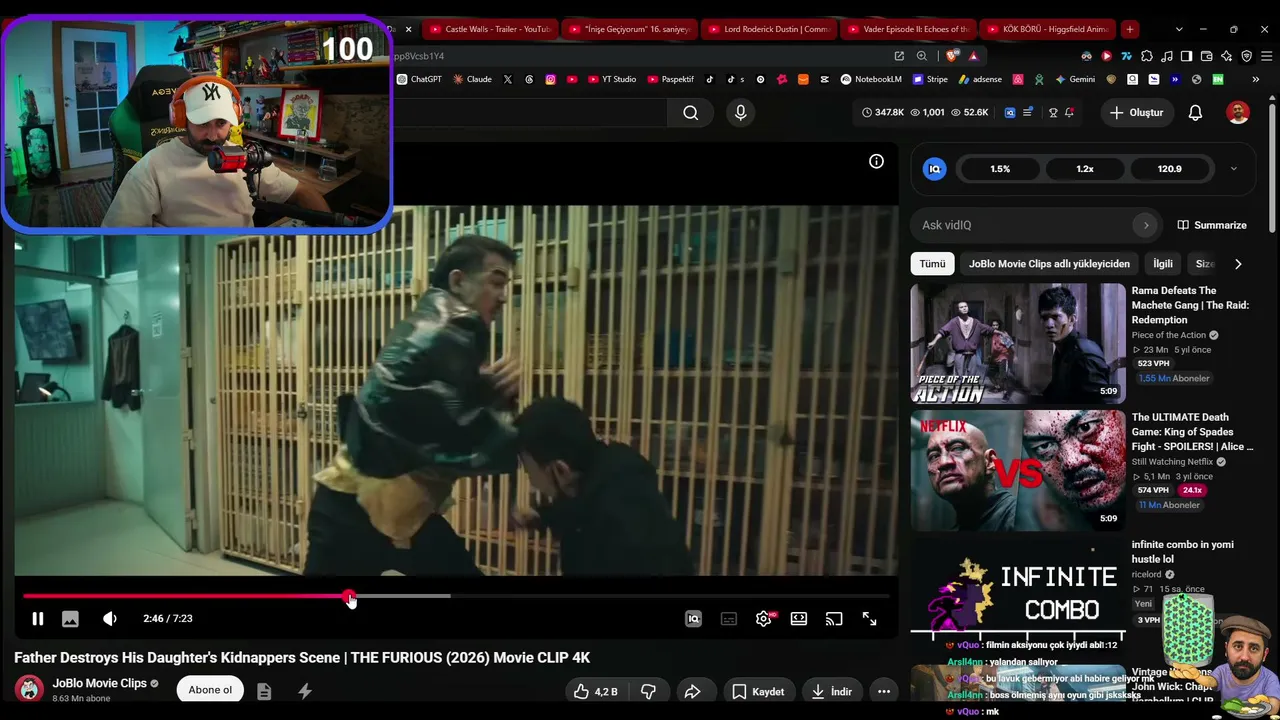Mute the video volume
Screen dimensions: 1280x720
110,619
